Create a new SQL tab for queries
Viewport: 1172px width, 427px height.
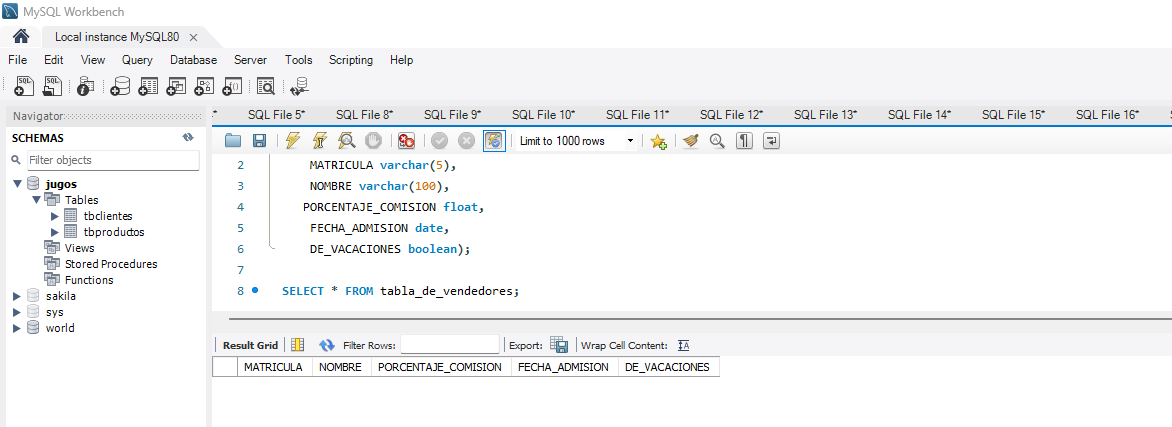coord(24,86)
